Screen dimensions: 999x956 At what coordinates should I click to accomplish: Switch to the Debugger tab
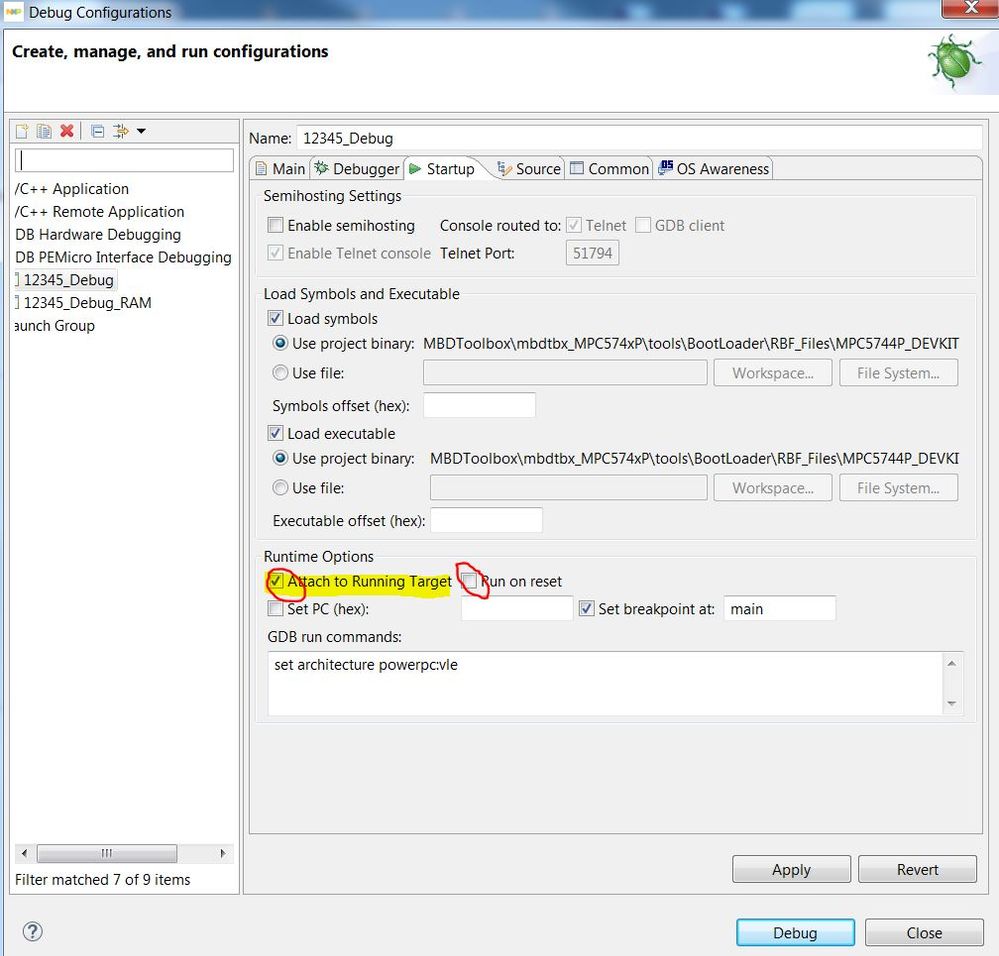(357, 169)
